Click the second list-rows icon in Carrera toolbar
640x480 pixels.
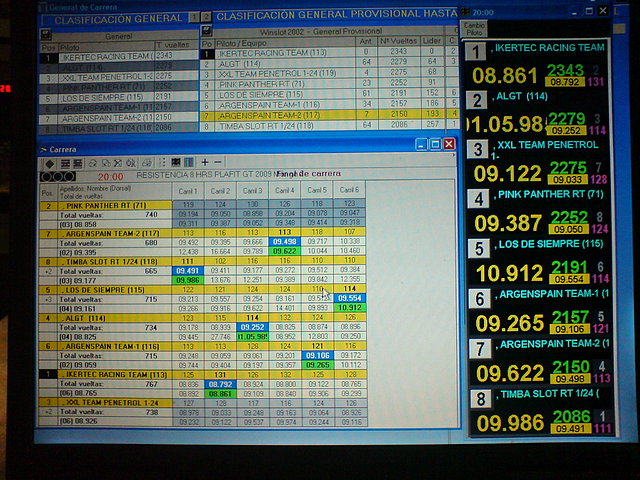pyautogui.click(x=77, y=164)
